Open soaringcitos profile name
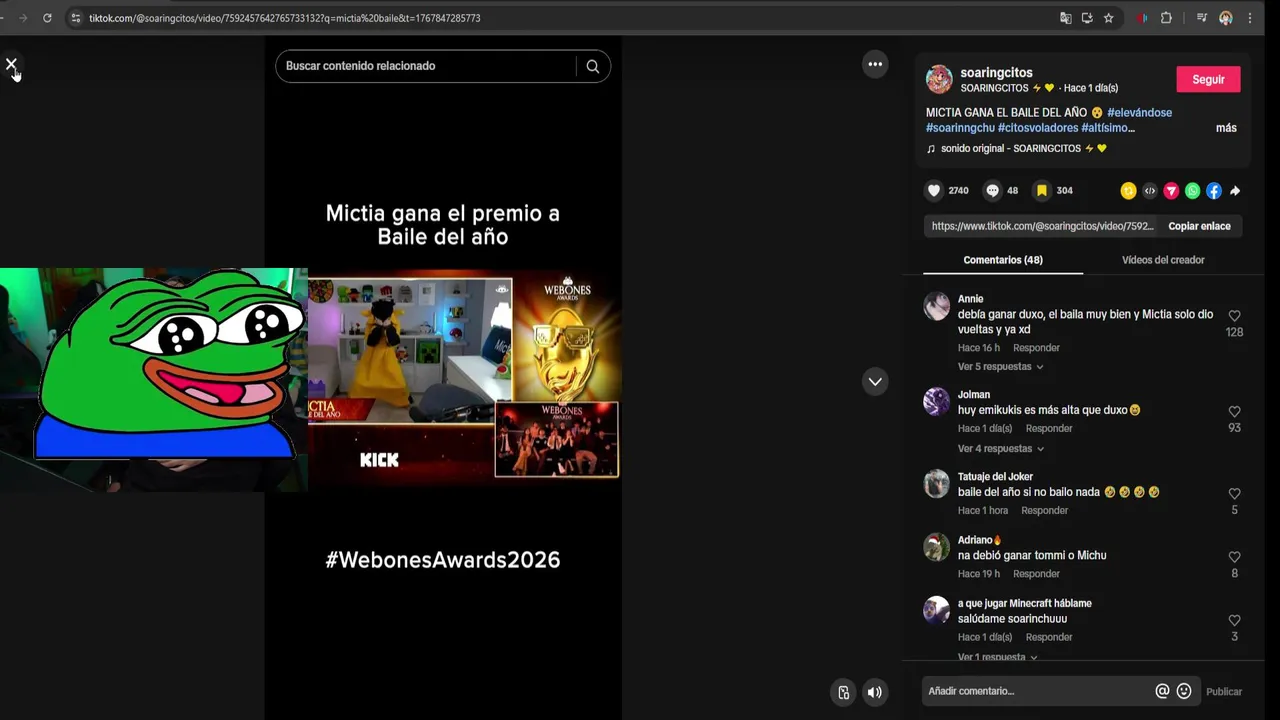The image size is (1280, 720). pyautogui.click(x=996, y=73)
